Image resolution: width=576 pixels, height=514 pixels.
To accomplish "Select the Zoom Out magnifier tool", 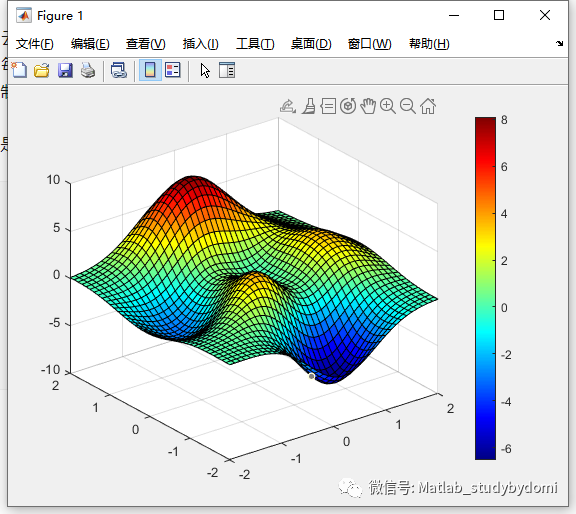I will tap(408, 106).
